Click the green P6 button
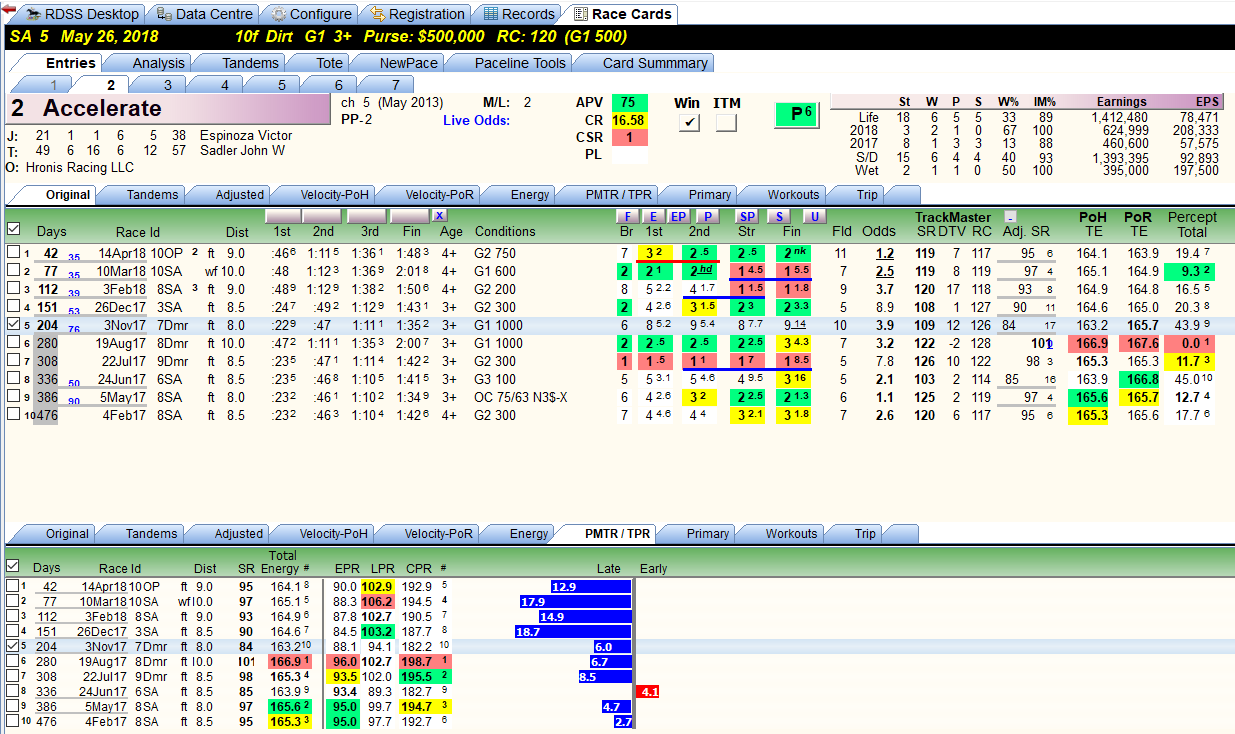This screenshot has height=734, width=1235. [x=797, y=114]
